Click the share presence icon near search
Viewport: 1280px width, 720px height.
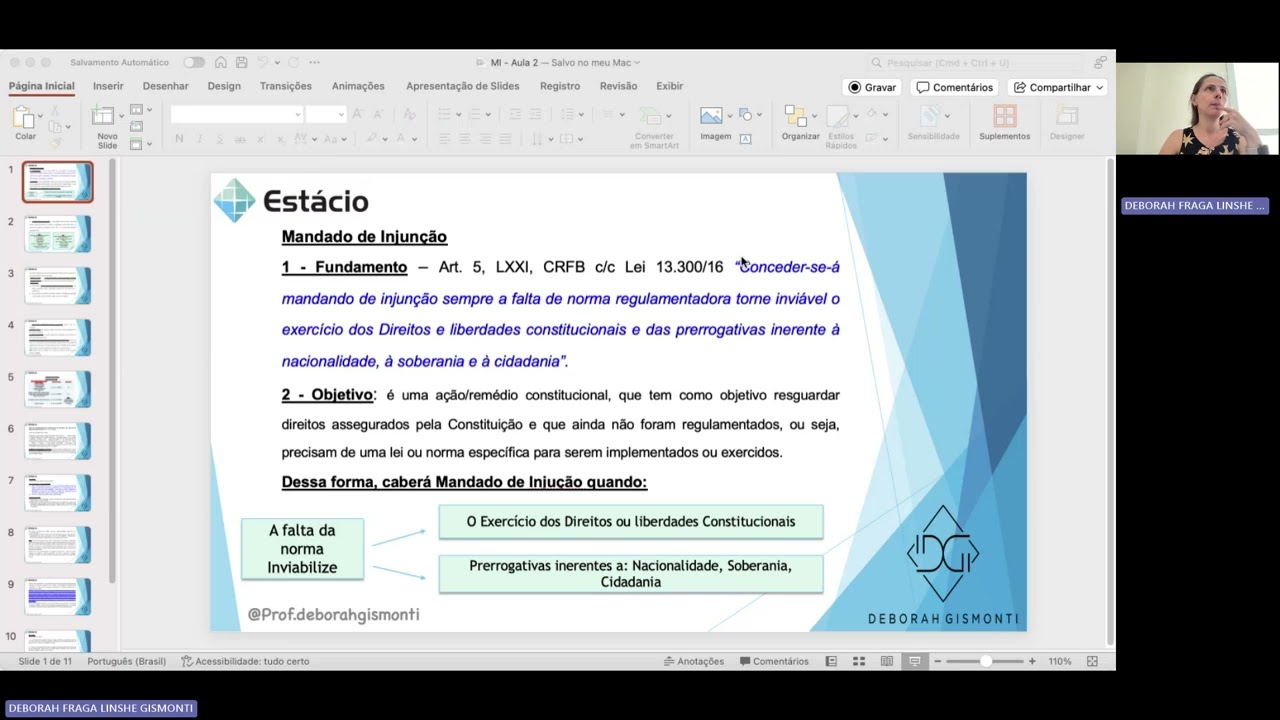(x=1099, y=62)
